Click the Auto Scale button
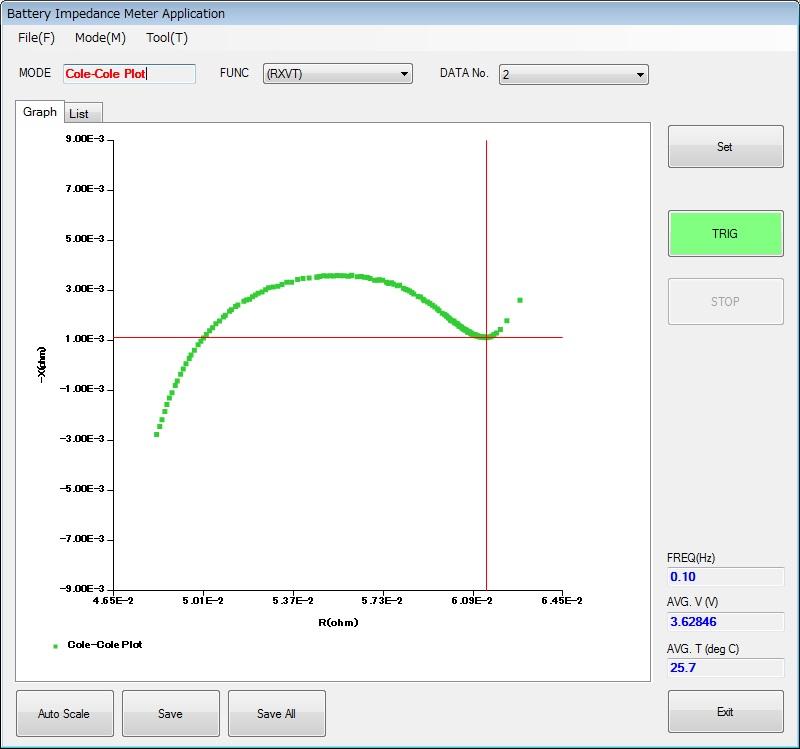Screen dimensions: 800x749 coord(65,713)
